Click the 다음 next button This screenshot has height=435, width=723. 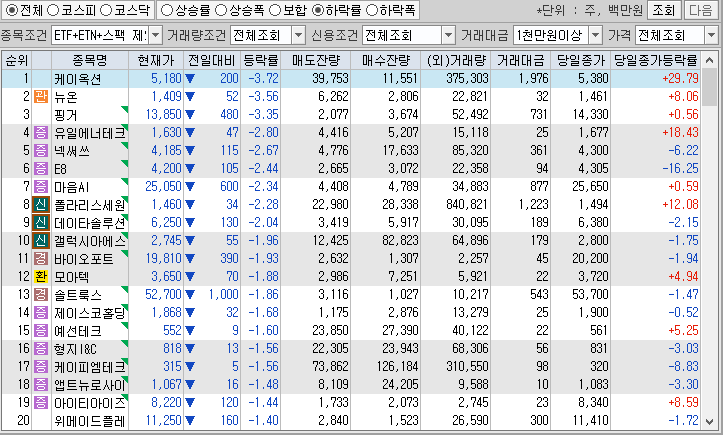click(x=701, y=10)
